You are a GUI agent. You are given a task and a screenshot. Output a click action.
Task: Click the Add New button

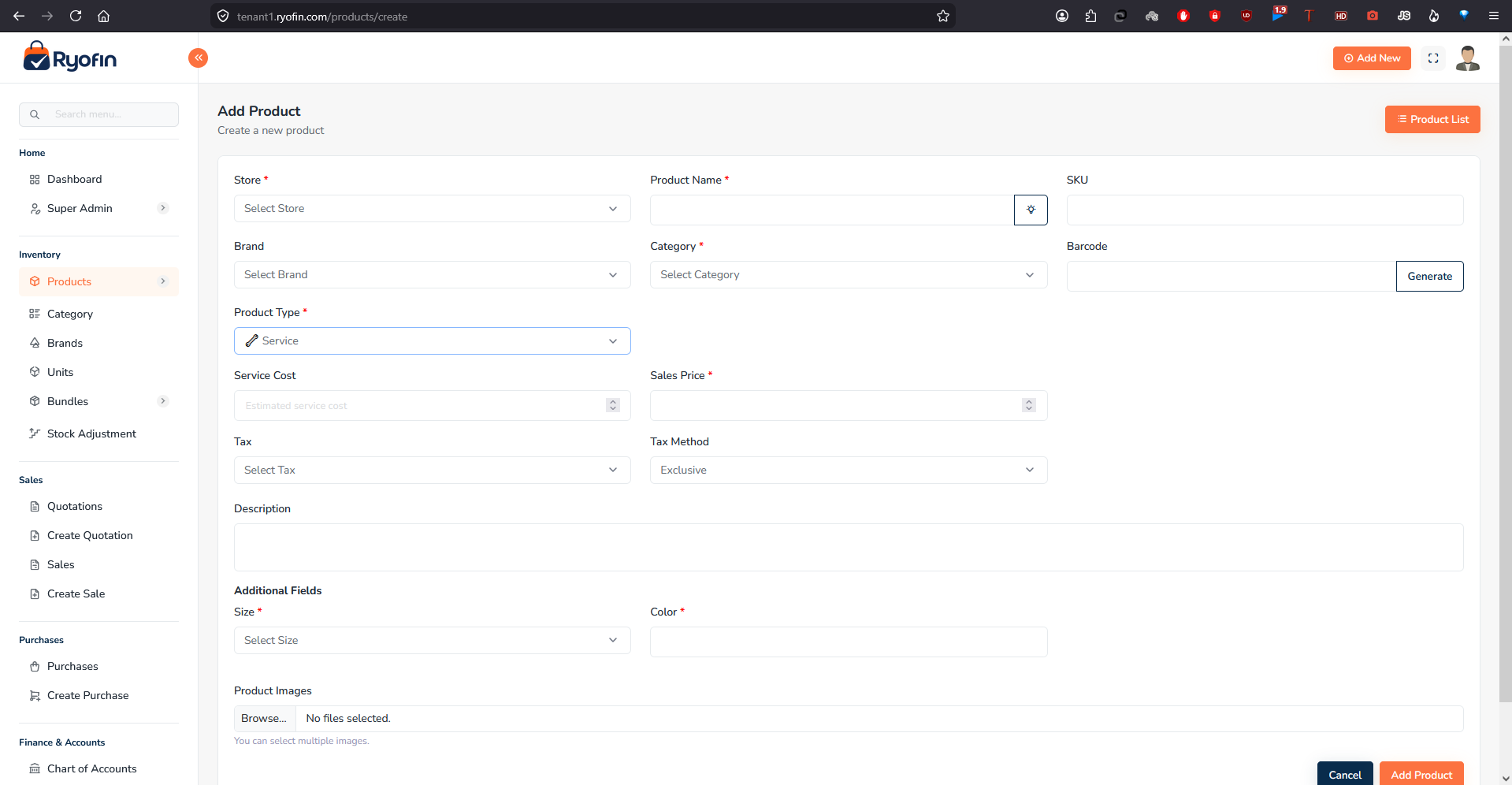[1372, 58]
